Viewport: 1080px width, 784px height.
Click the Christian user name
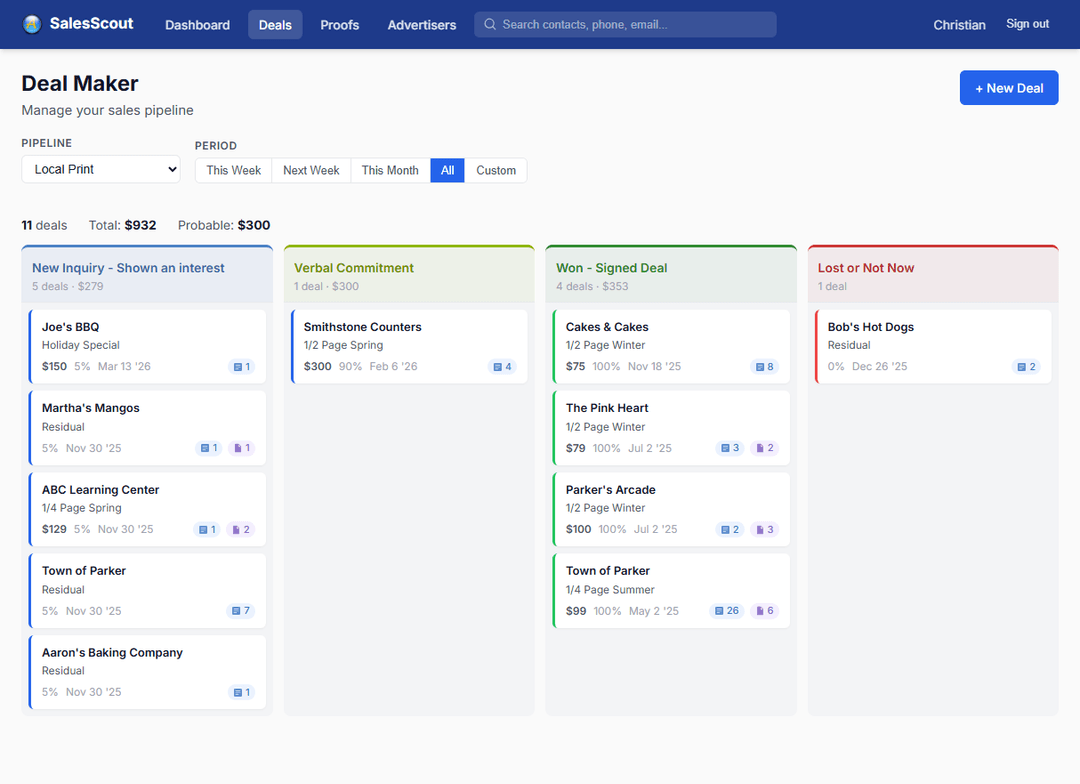pyautogui.click(x=959, y=25)
